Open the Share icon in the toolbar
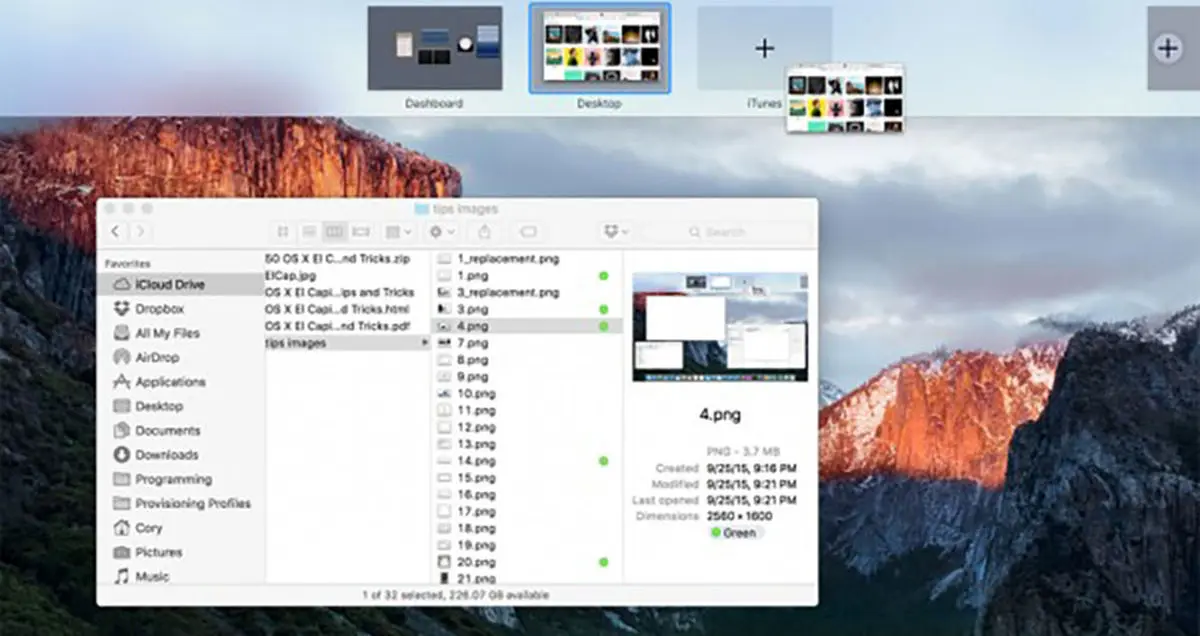The image size is (1200, 636). (x=485, y=230)
